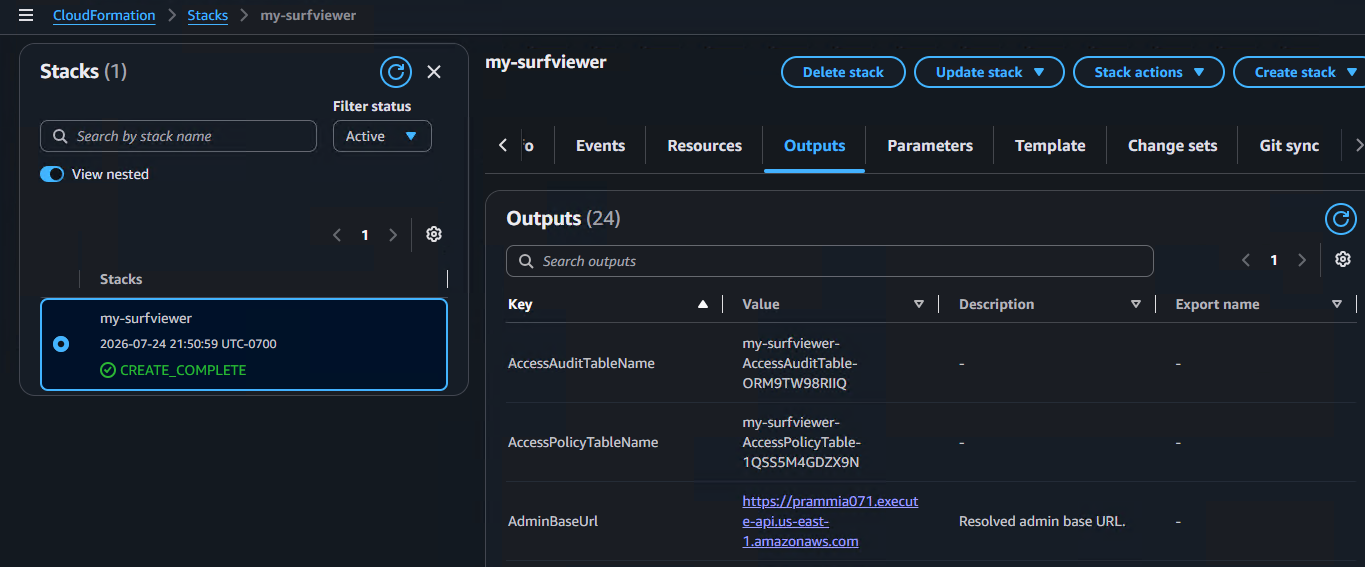Switch to the Events tab

tap(600, 146)
